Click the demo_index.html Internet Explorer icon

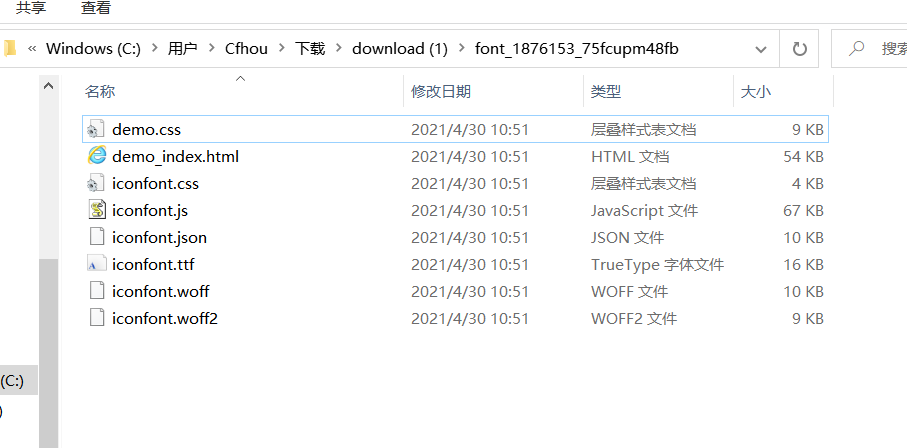click(x=97, y=156)
